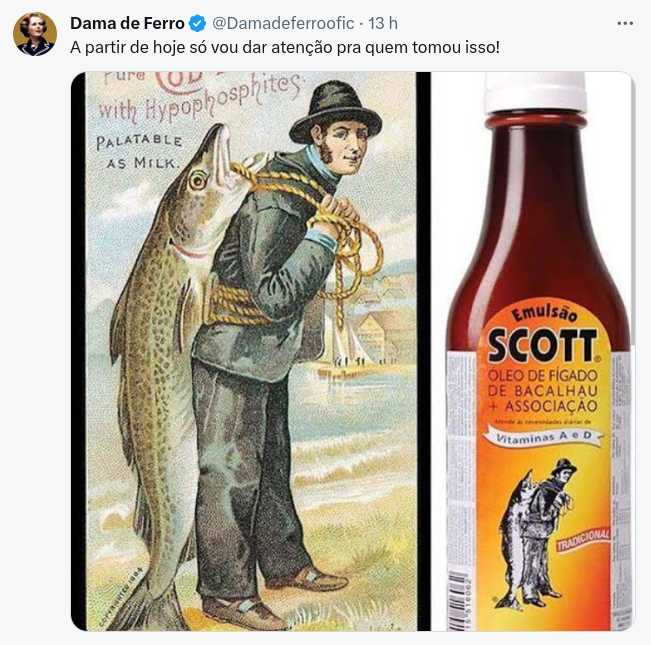Click the white bottle cap
The width and height of the screenshot is (651, 645).
535,92
